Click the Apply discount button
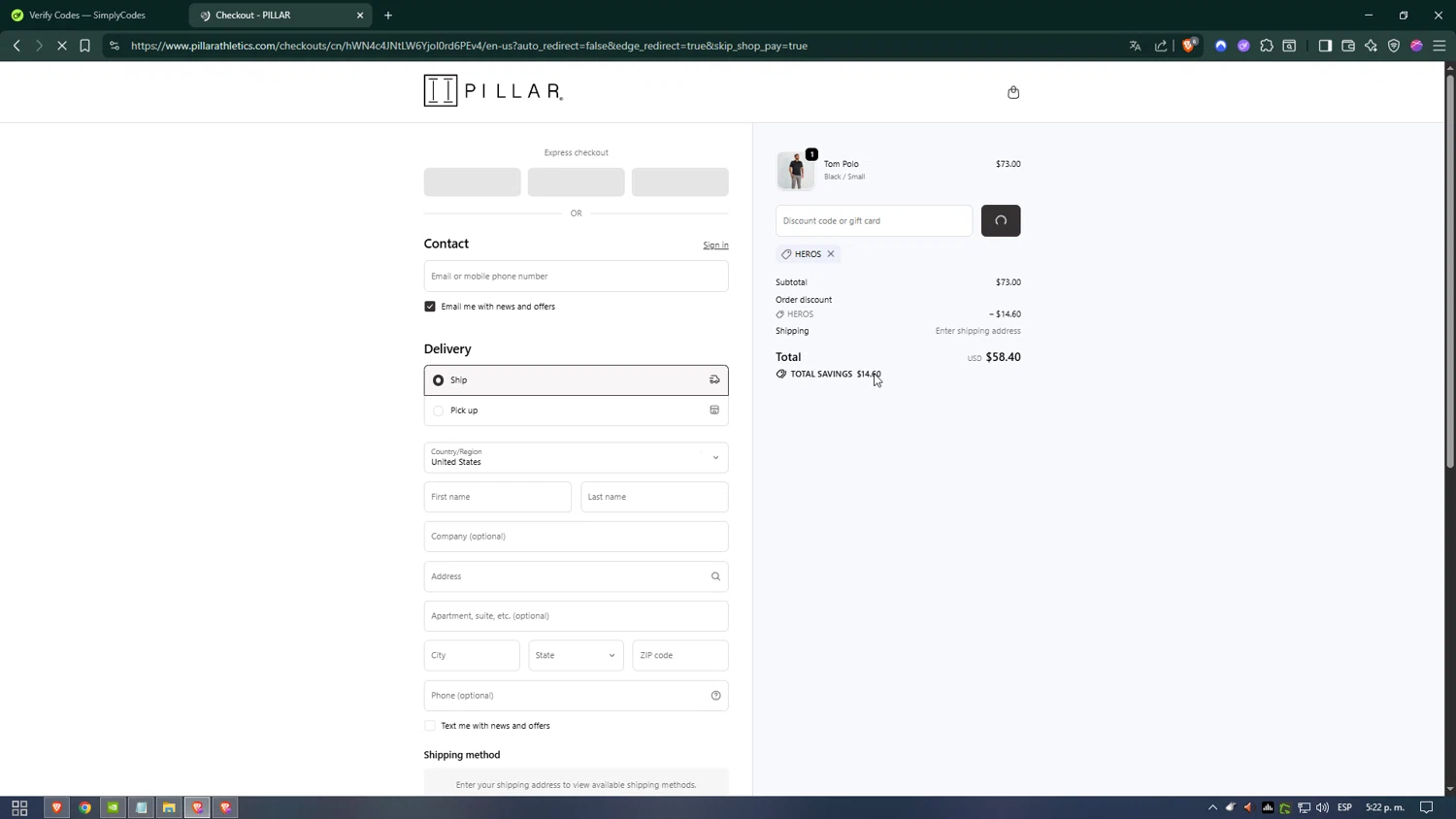This screenshot has width=1456, height=819. pos(1001,220)
